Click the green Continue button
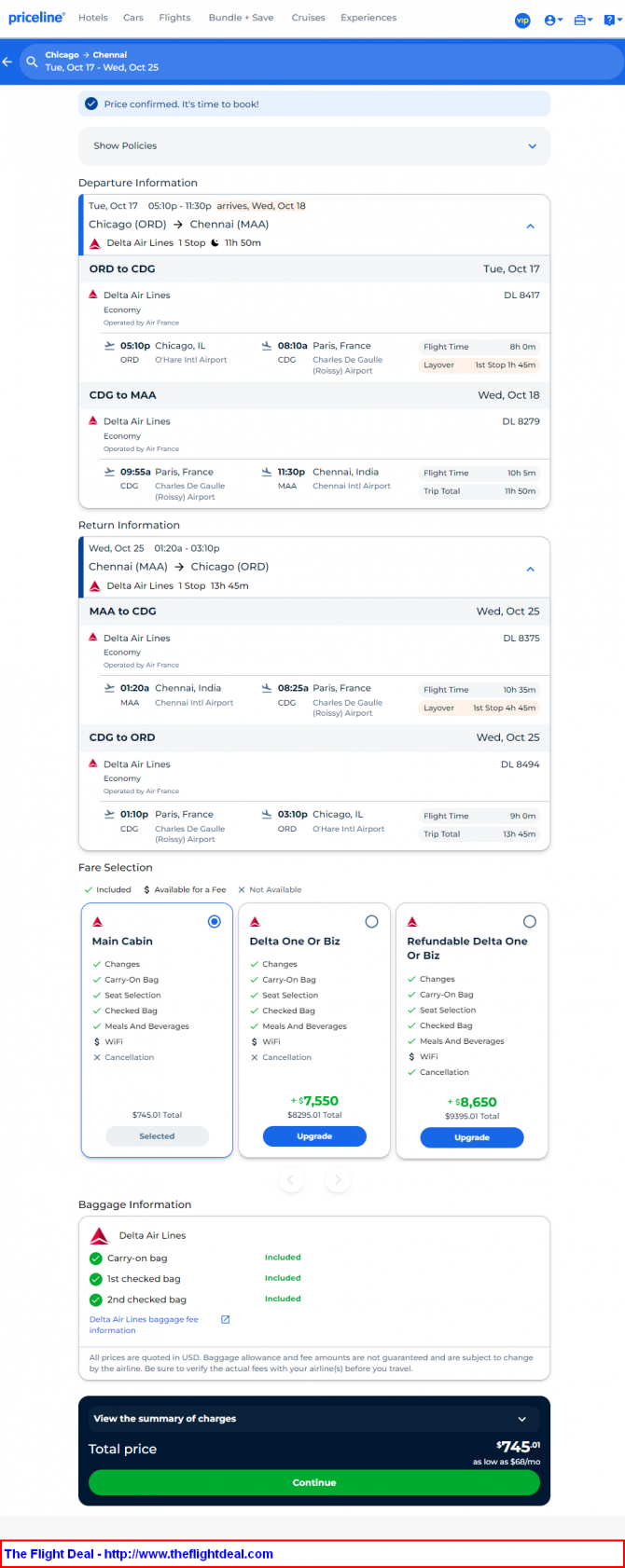 click(314, 1482)
